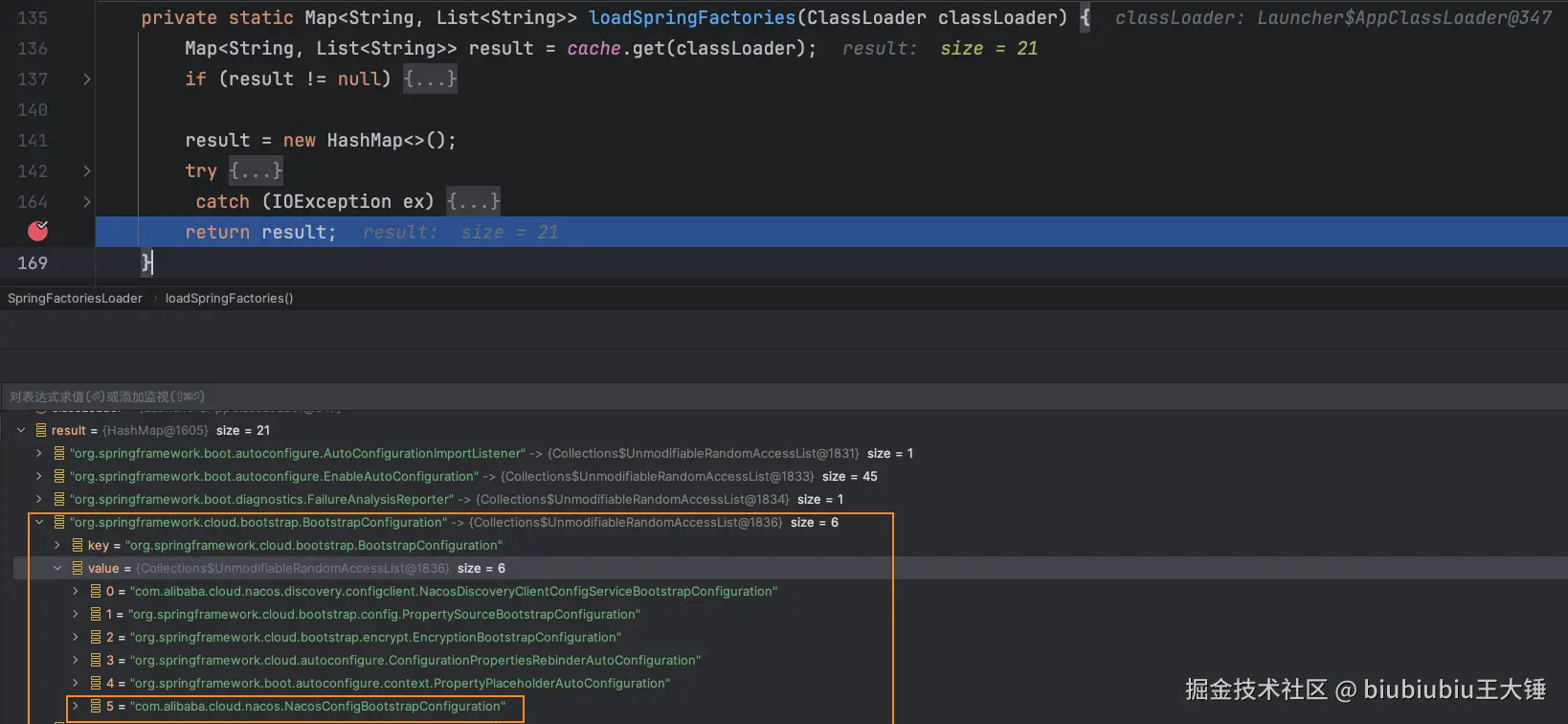Click map icon of result variable
The height and width of the screenshot is (724, 1568).
coord(41,430)
